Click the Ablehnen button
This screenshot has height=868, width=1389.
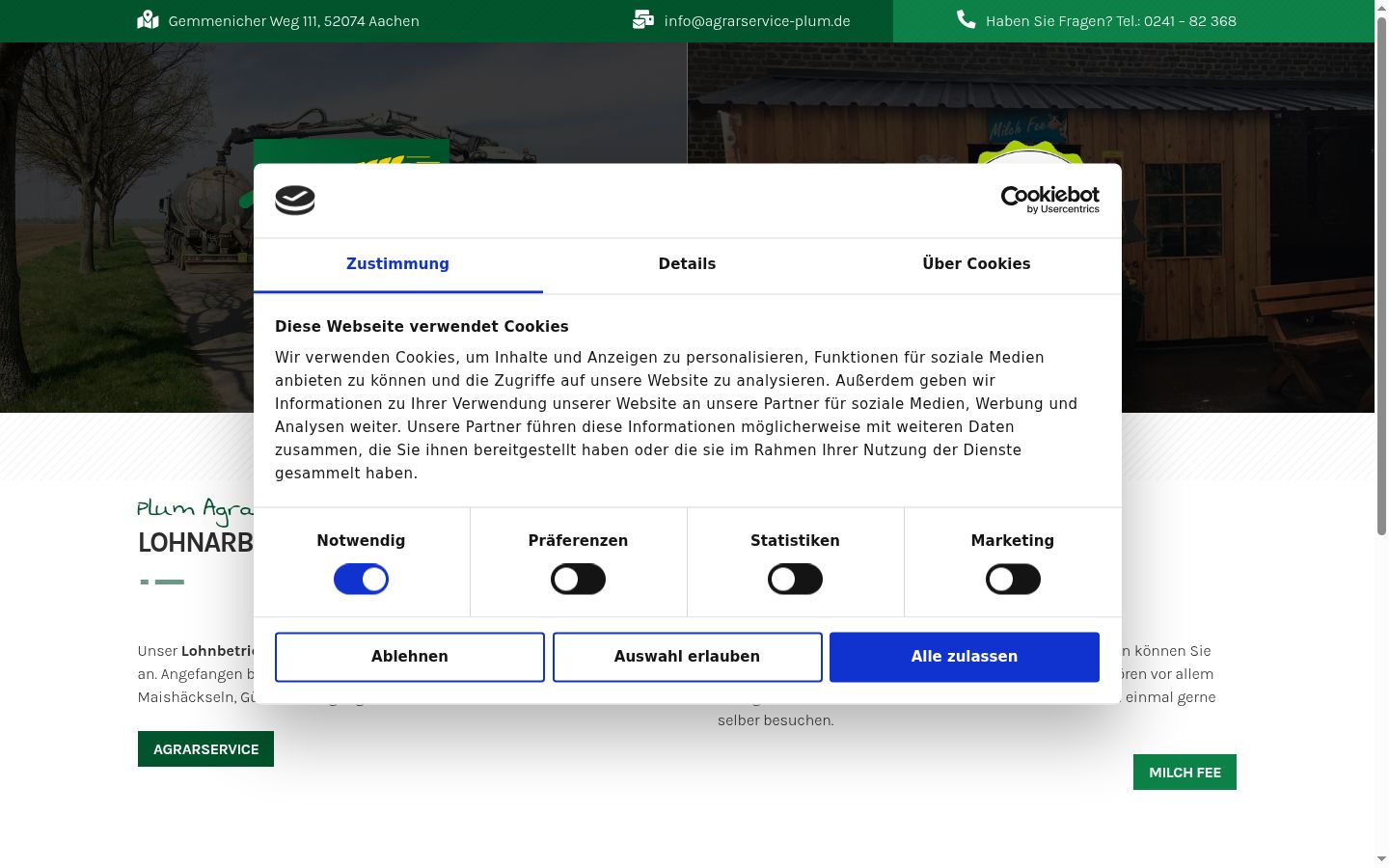(410, 657)
